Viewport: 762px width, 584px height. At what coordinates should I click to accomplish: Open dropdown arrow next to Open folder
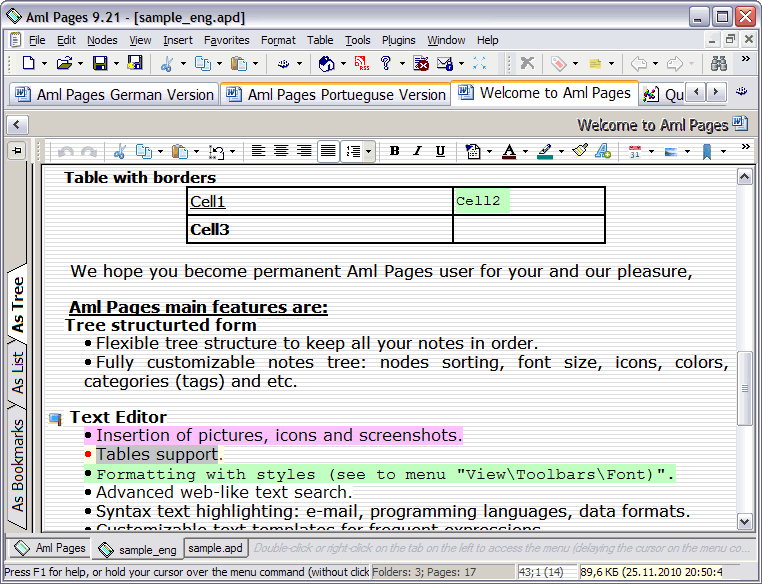click(80, 64)
